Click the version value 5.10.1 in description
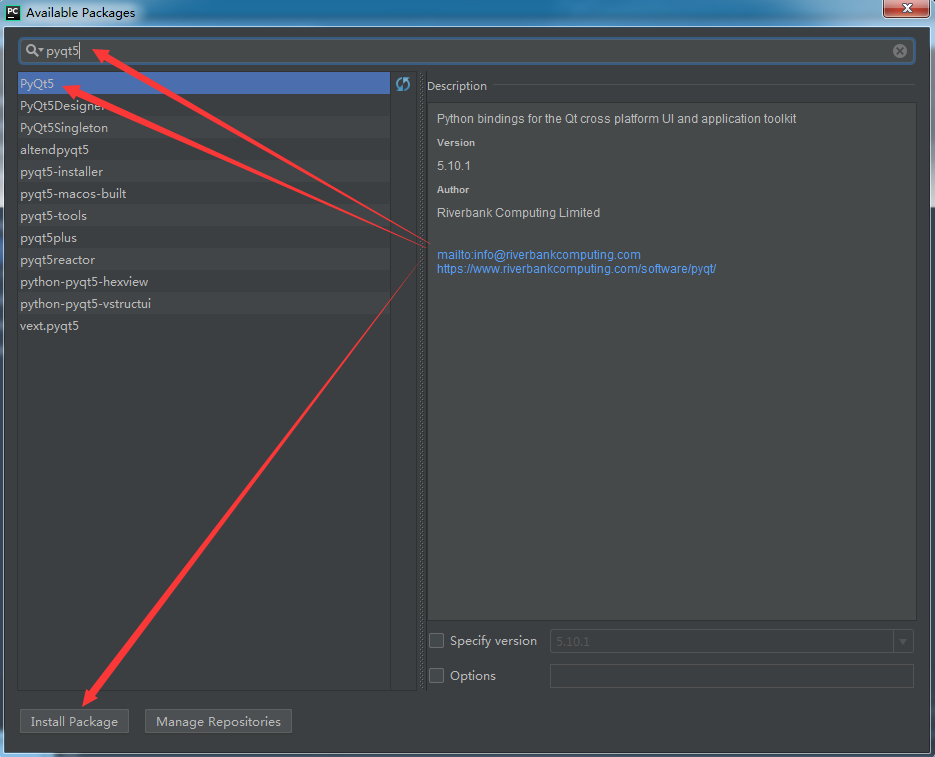Screen dimensions: 935x757 [x=454, y=166]
